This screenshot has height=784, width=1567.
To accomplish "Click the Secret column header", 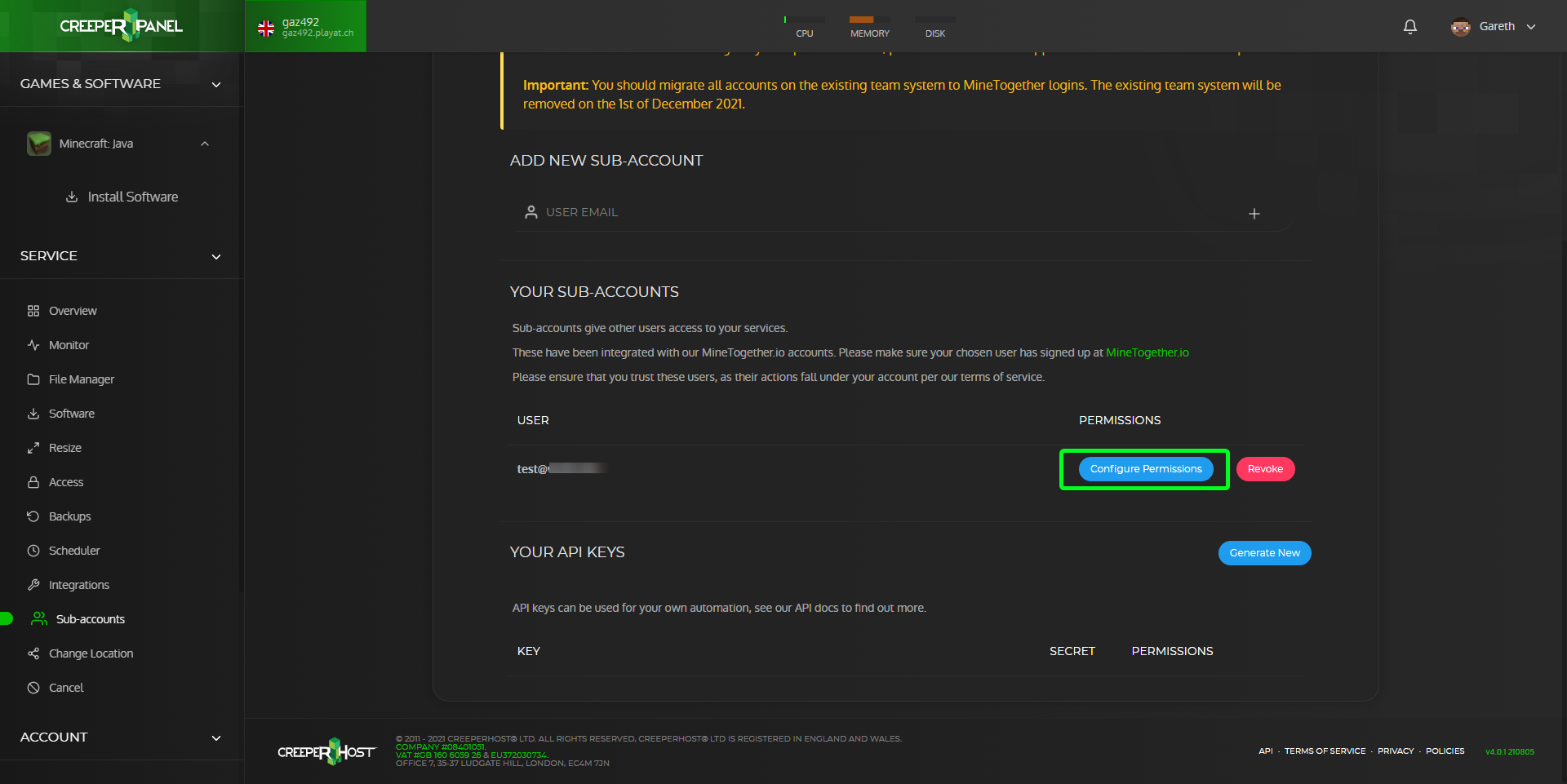I will point(1072,651).
